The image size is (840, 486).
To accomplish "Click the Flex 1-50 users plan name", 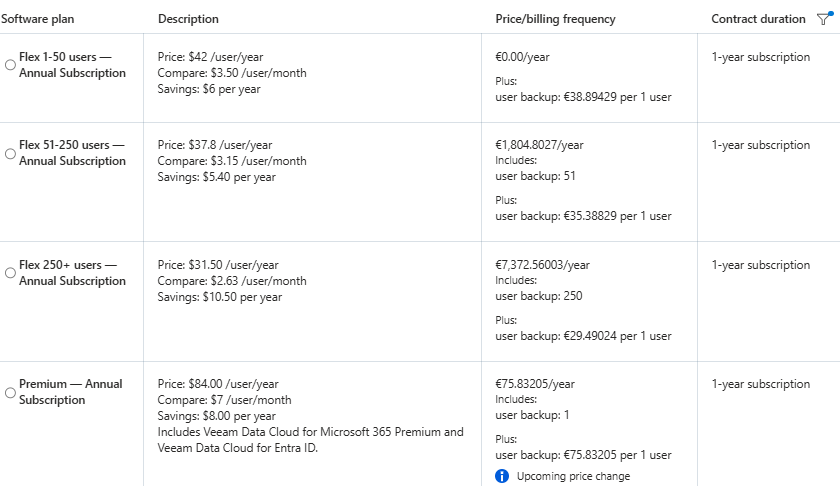I will point(72,65).
